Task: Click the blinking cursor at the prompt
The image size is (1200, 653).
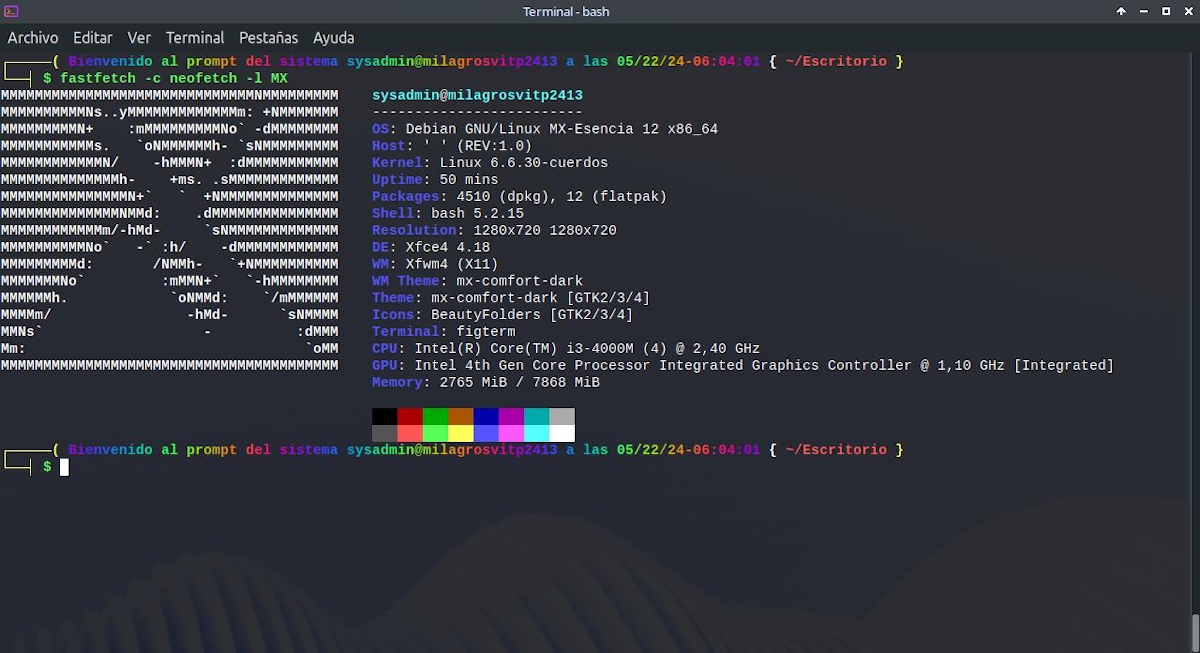Action: (x=62, y=467)
